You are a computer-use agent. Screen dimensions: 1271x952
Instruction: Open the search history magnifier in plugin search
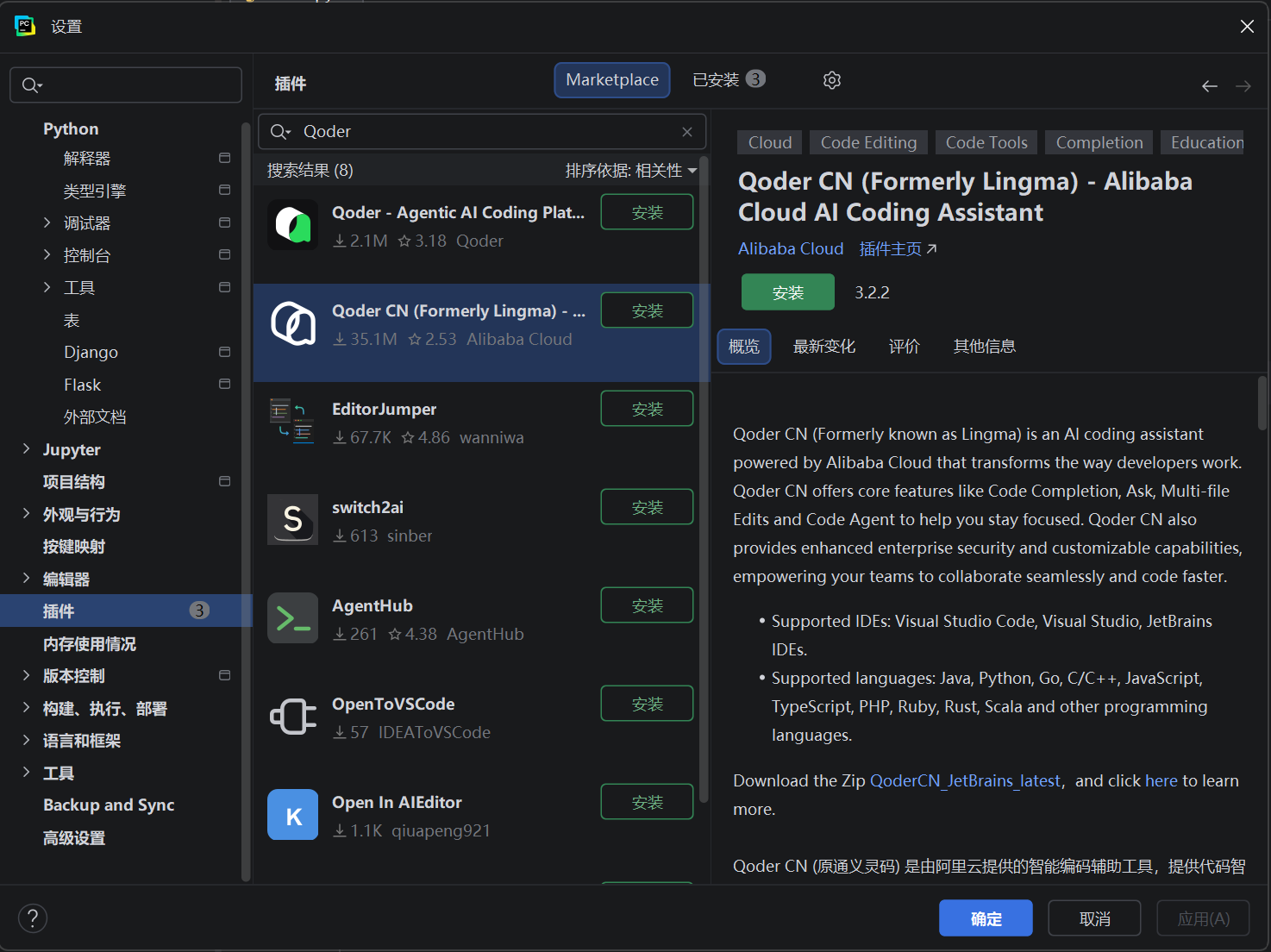281,132
